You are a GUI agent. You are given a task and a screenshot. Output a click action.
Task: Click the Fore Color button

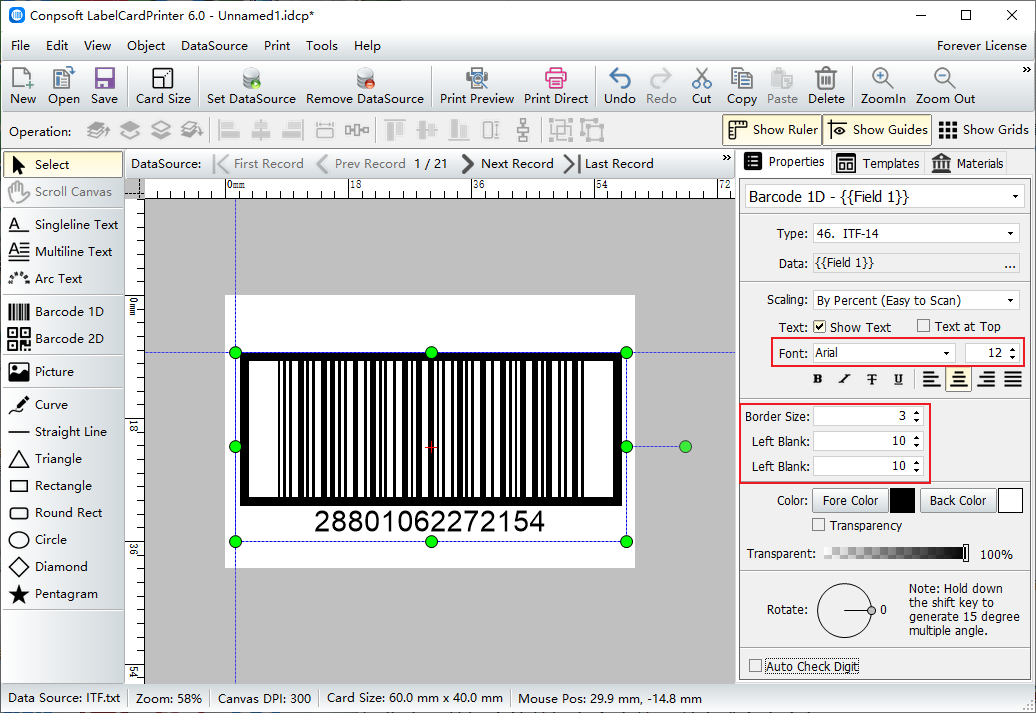(x=850, y=501)
